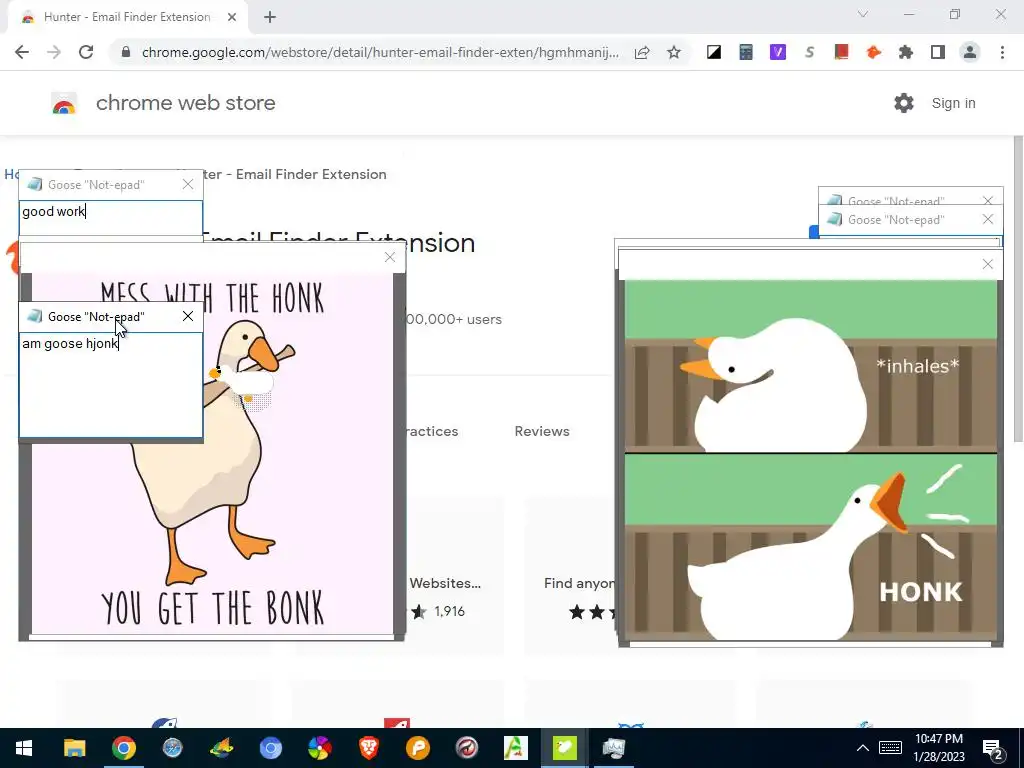Toggle the Chrome side panel icon
Screen dimensions: 1024x768
[x=938, y=52]
